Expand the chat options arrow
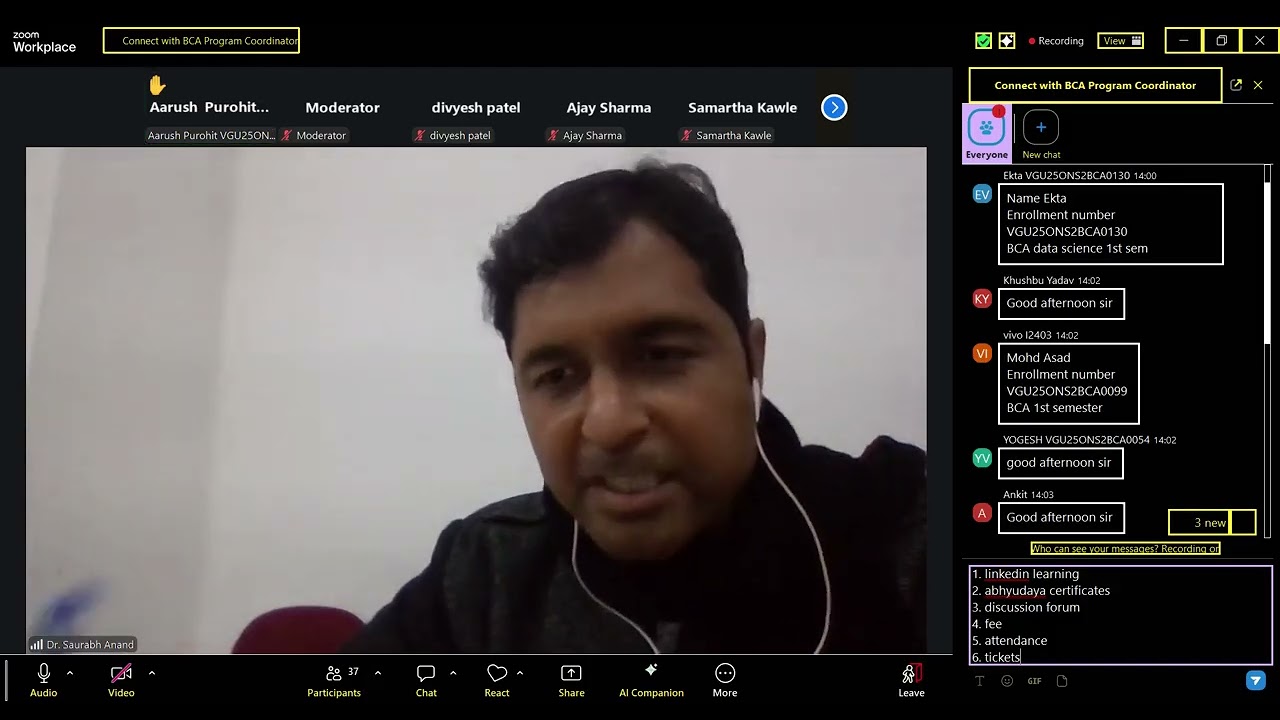Screen dimensions: 1280x720 point(453,673)
